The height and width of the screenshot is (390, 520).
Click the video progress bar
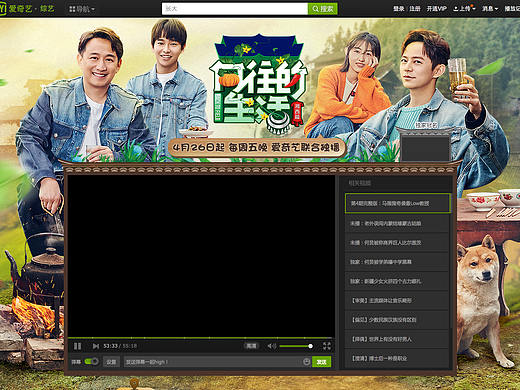201,338
